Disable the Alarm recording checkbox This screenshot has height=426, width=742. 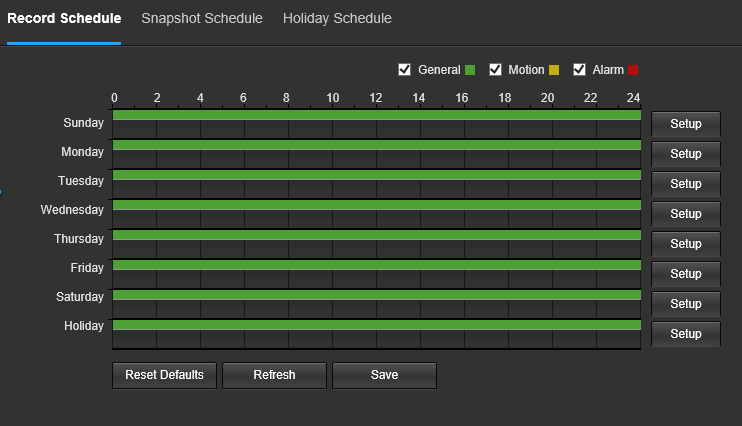click(579, 70)
